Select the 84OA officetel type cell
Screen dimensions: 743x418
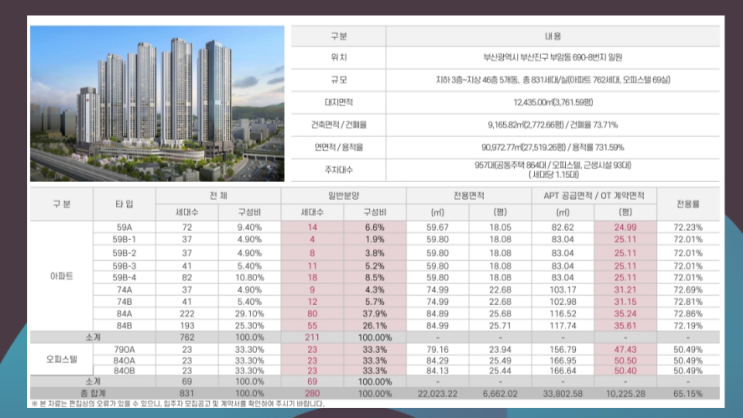(x=124, y=361)
